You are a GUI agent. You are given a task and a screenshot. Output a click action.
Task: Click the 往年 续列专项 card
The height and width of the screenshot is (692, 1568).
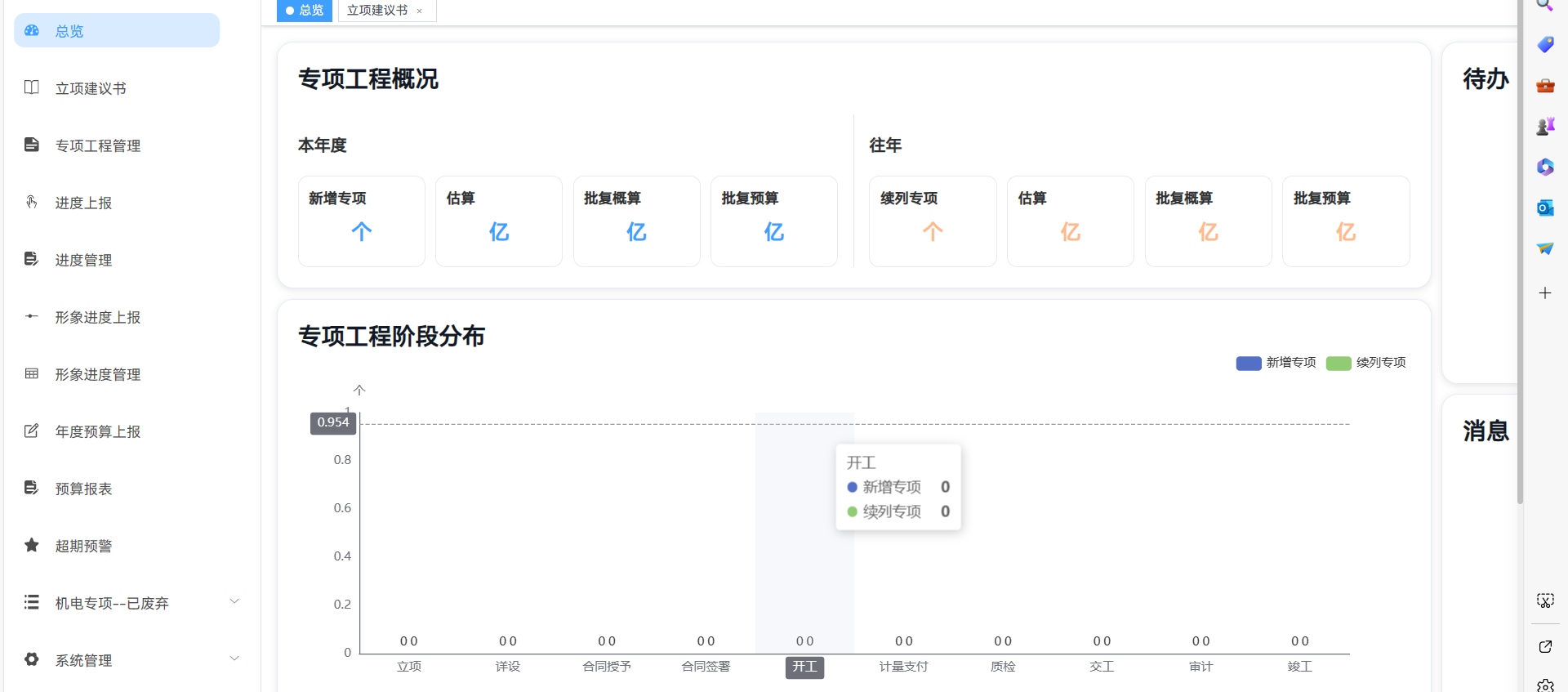tap(933, 221)
